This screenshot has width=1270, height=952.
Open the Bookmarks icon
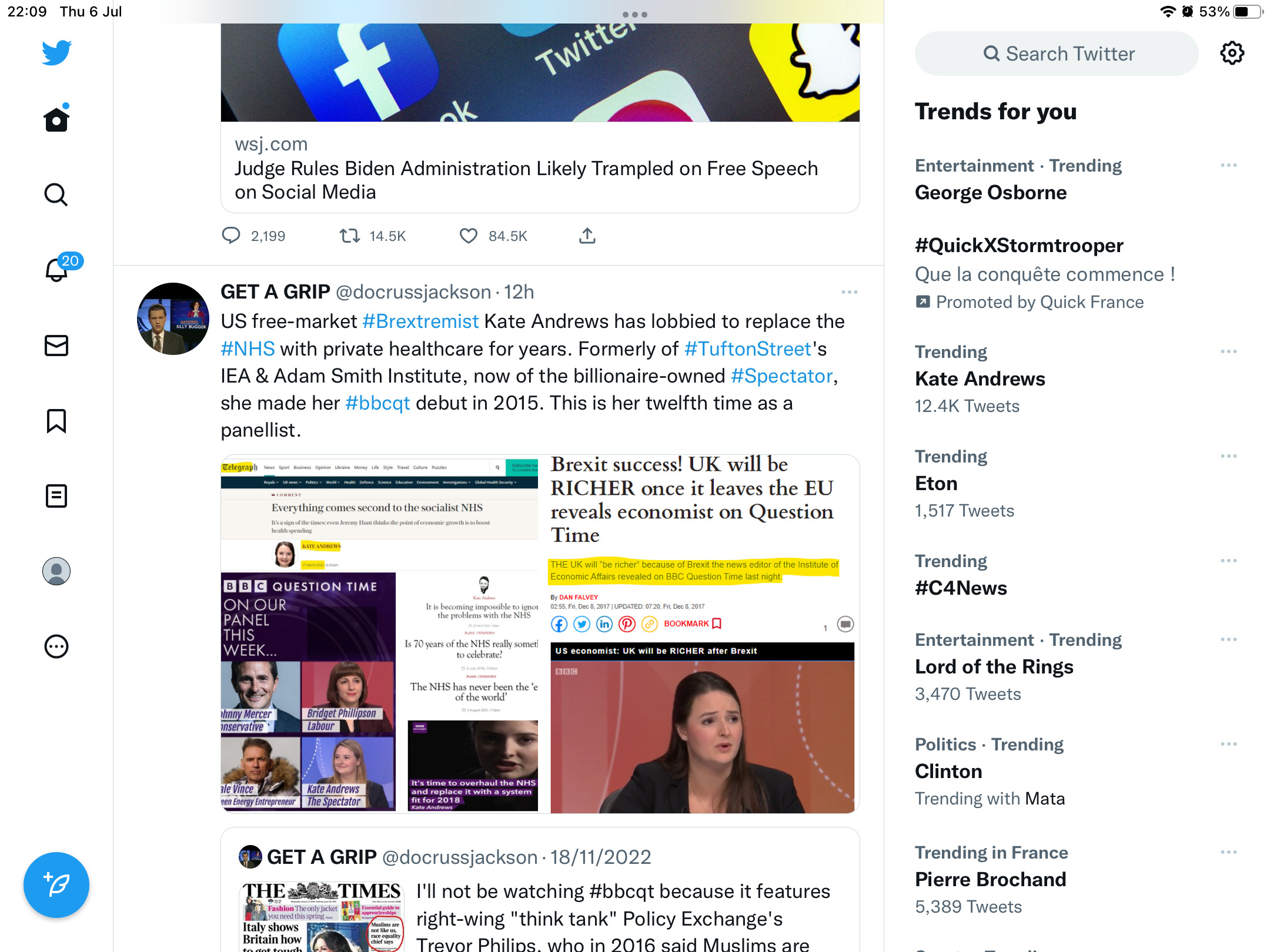56,421
